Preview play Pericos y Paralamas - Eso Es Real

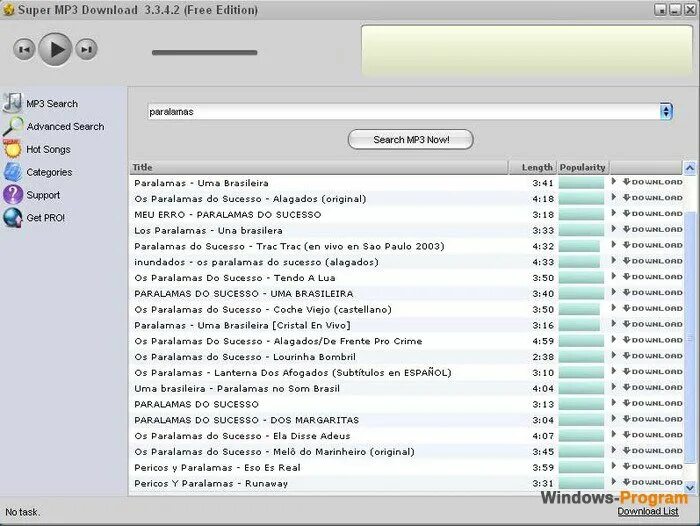click(x=614, y=466)
